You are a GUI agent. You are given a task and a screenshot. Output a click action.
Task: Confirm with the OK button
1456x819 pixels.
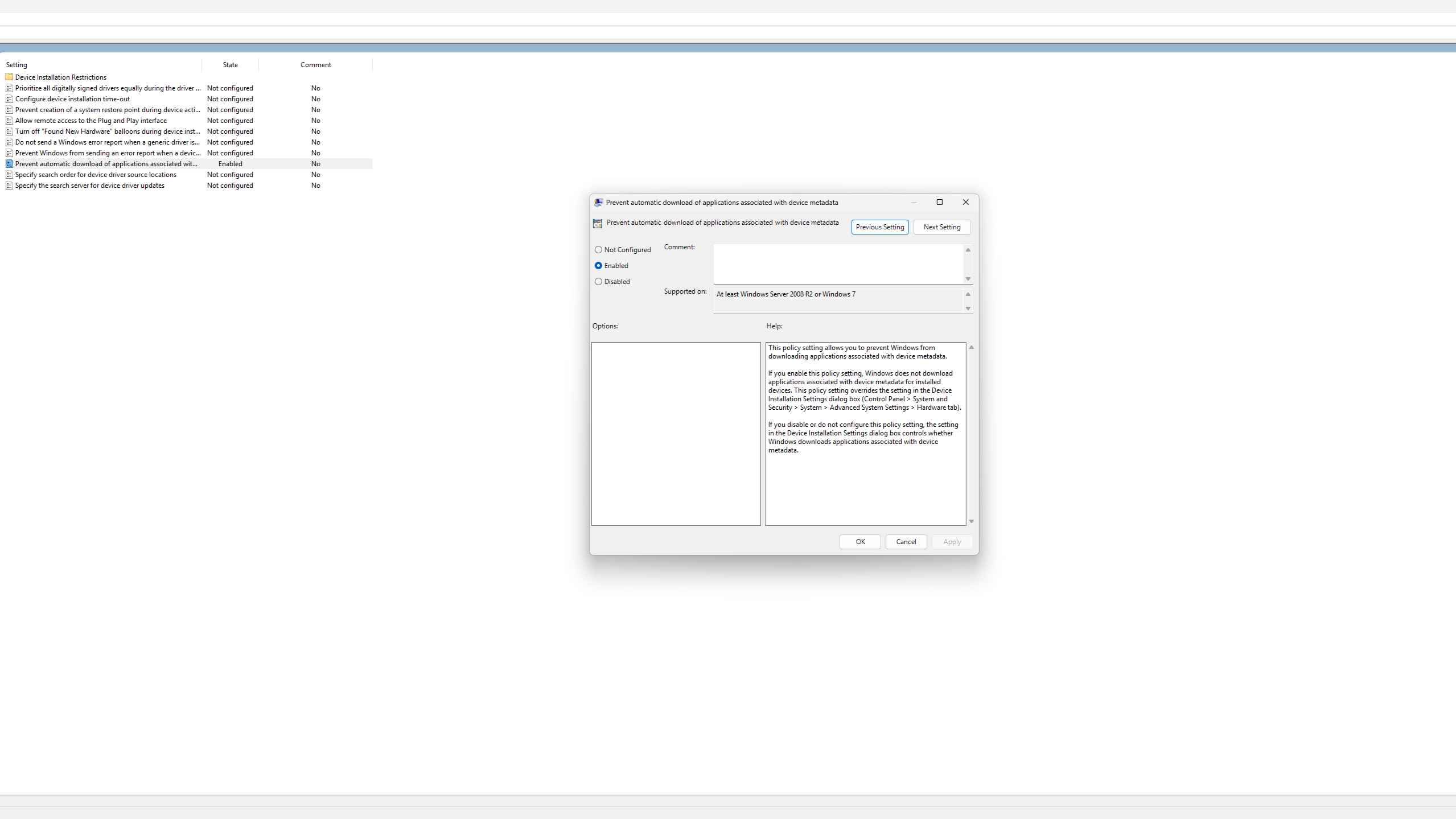860,542
